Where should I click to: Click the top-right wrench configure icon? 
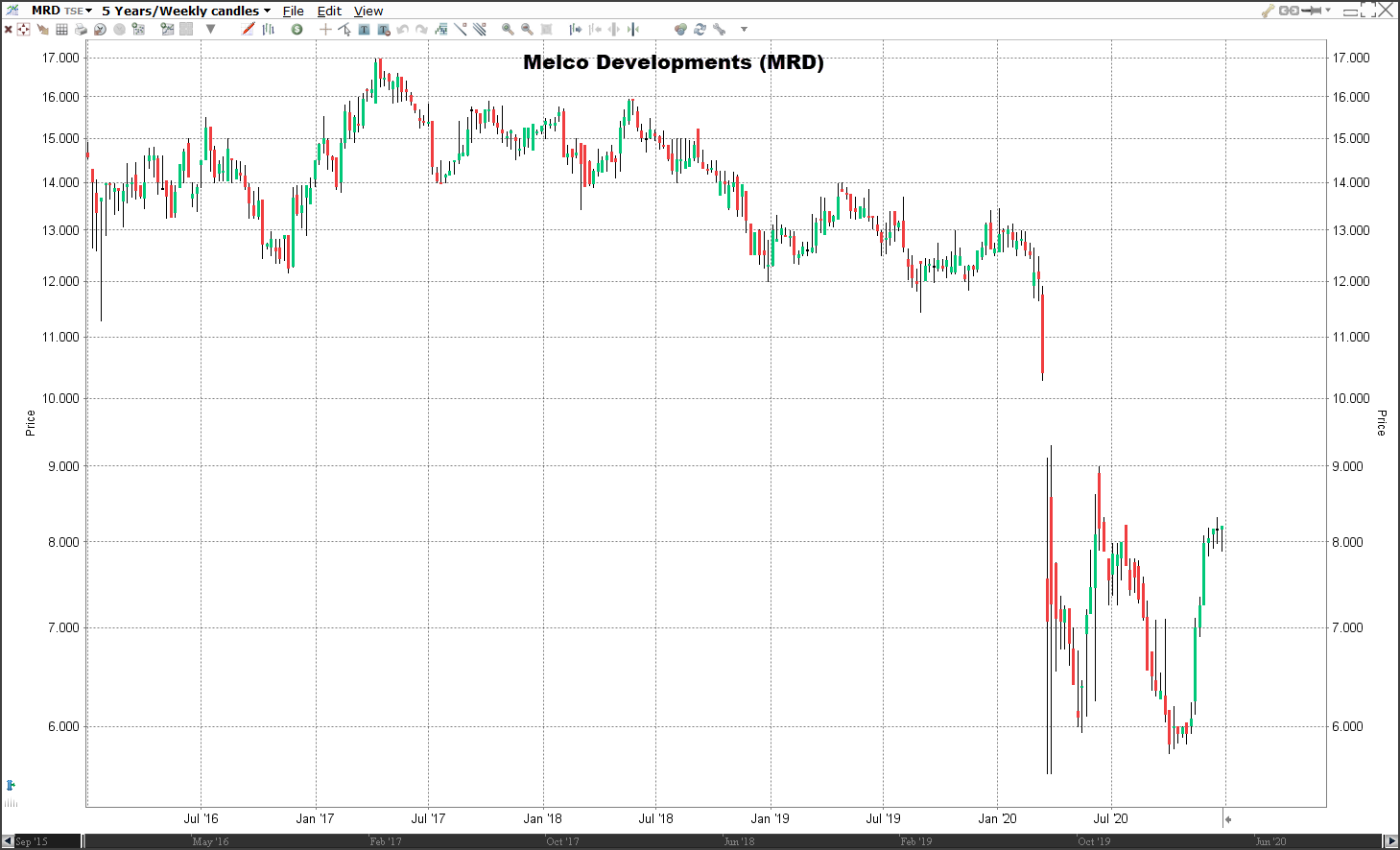click(x=1268, y=11)
